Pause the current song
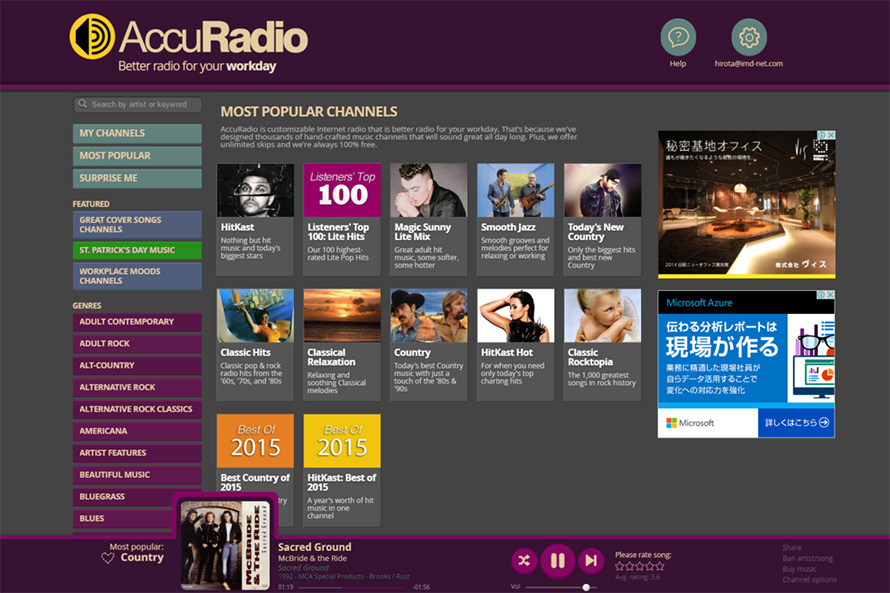This screenshot has height=593, width=890. point(557,561)
